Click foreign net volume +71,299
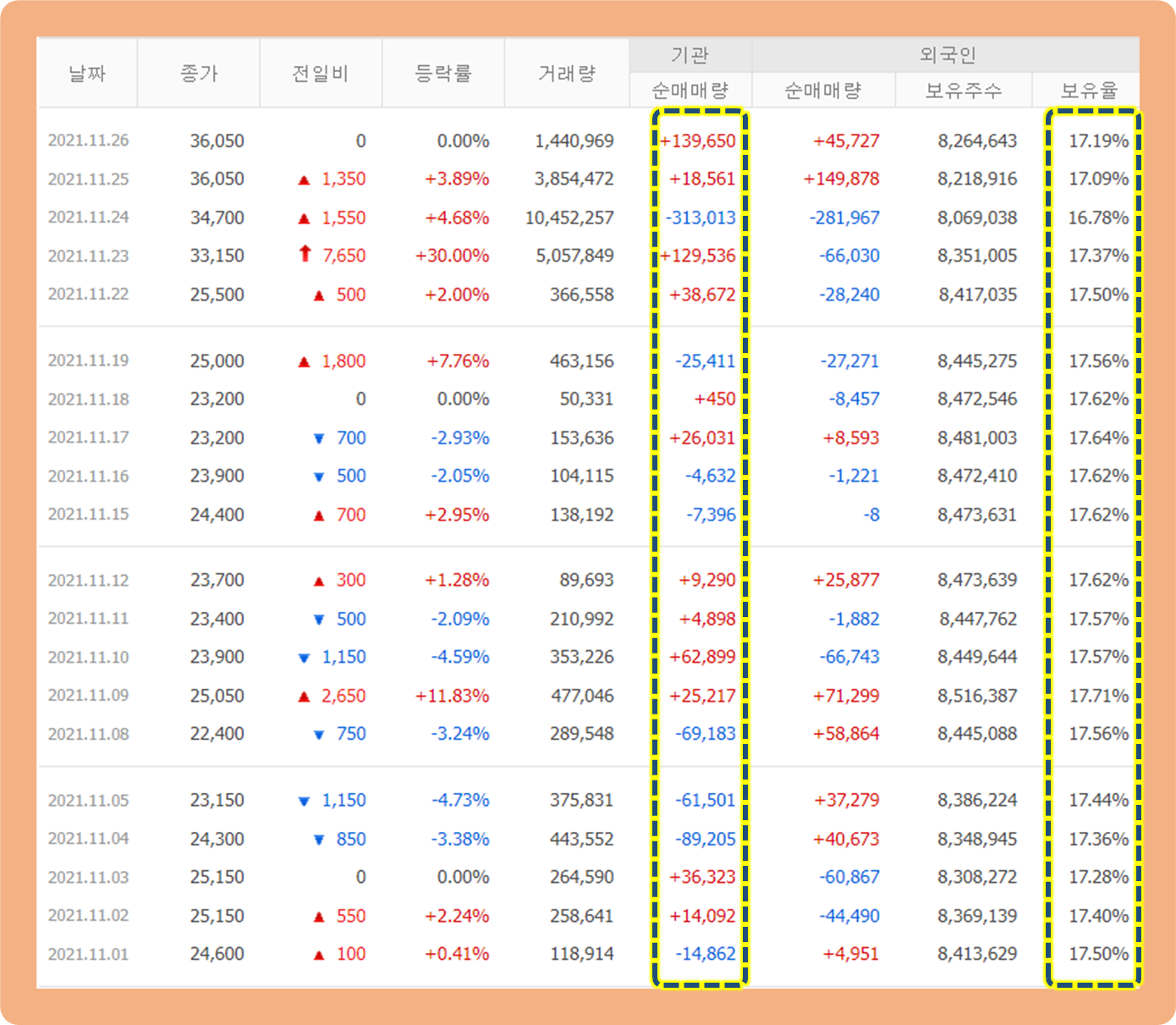 (x=846, y=696)
